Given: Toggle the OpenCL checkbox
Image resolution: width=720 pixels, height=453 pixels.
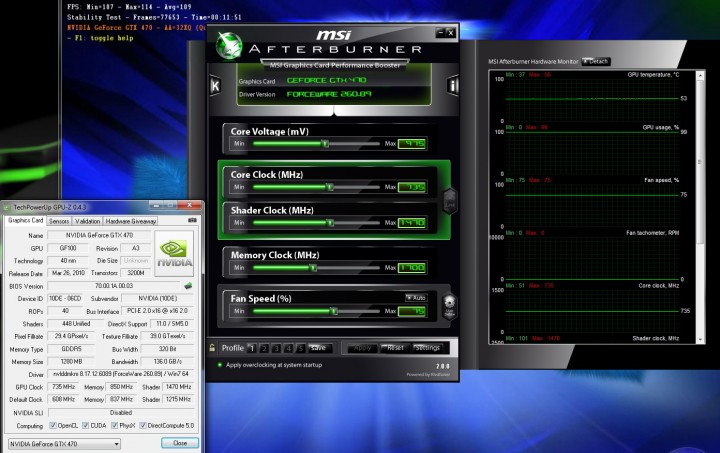Looking at the screenshot, I should click(x=52, y=425).
